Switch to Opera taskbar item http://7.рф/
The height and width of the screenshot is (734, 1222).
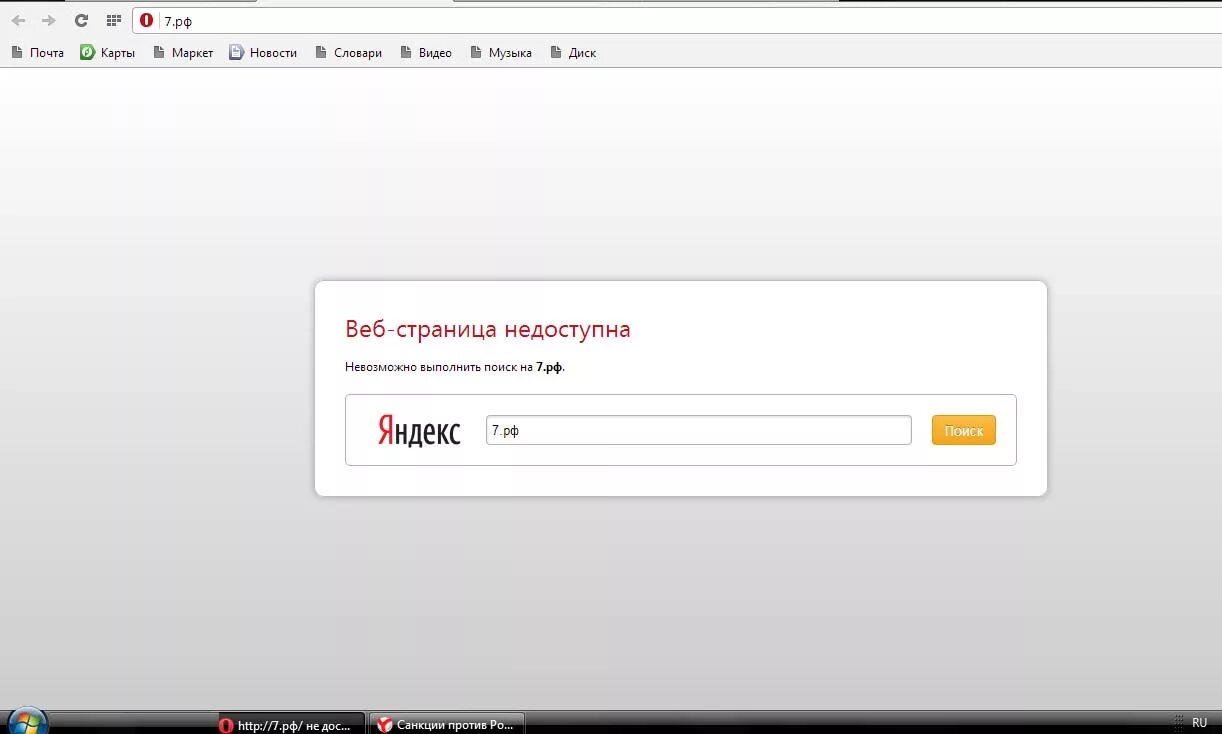pos(290,724)
